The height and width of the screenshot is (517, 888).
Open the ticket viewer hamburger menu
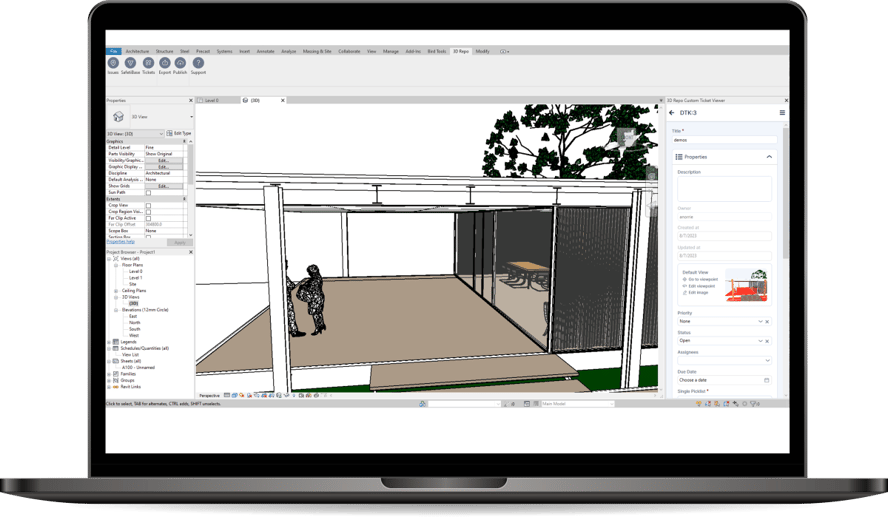(x=782, y=113)
